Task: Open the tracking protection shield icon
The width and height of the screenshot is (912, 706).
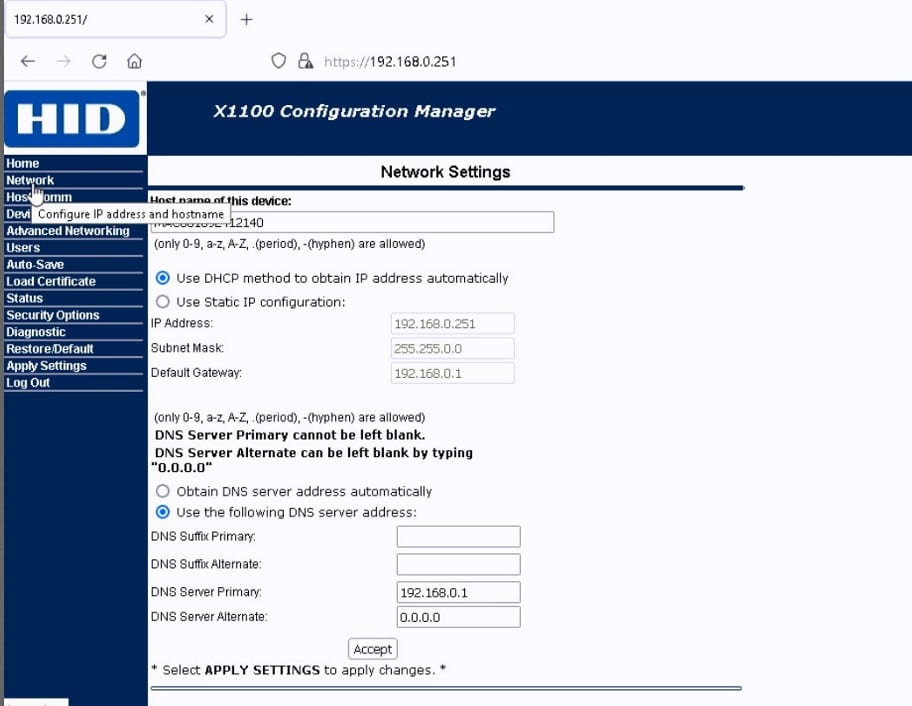Action: [x=279, y=60]
